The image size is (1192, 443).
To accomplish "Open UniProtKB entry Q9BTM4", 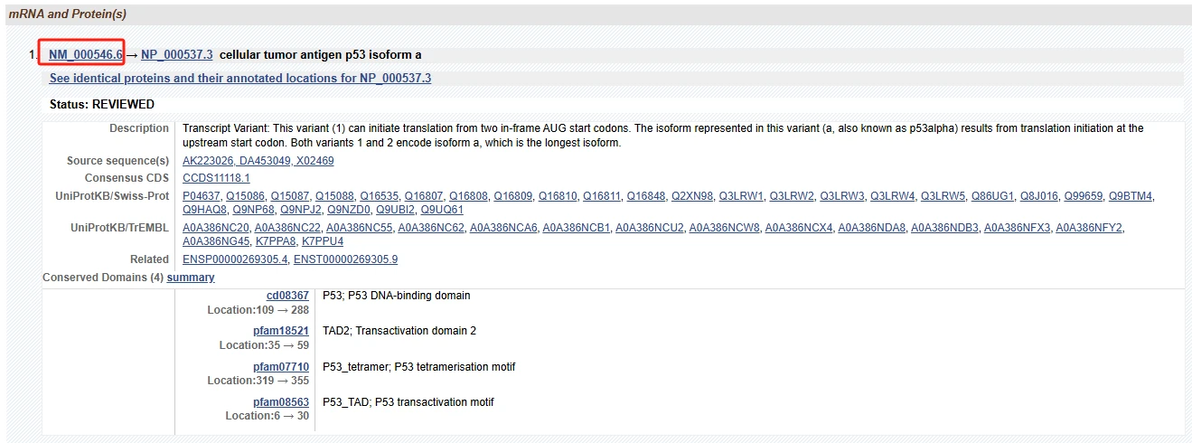I will click(1132, 195).
